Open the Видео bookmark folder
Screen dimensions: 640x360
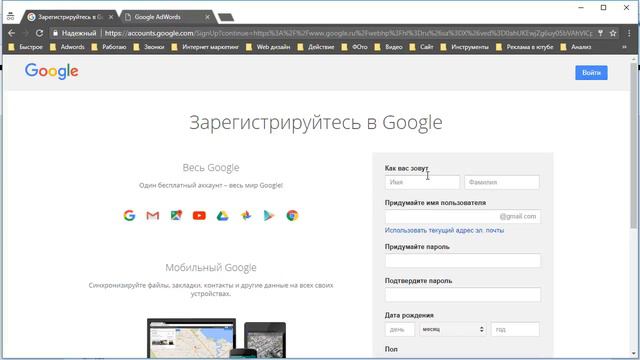pos(389,47)
